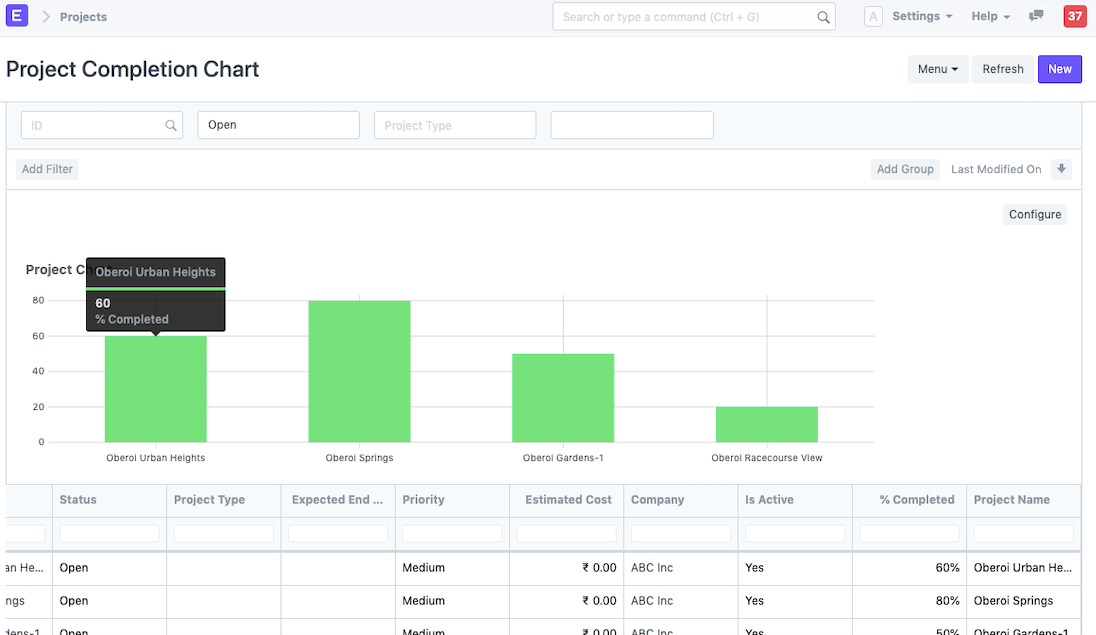Image resolution: width=1096 pixels, height=635 pixels.
Task: Create a new project with New button
Action: click(x=1059, y=69)
